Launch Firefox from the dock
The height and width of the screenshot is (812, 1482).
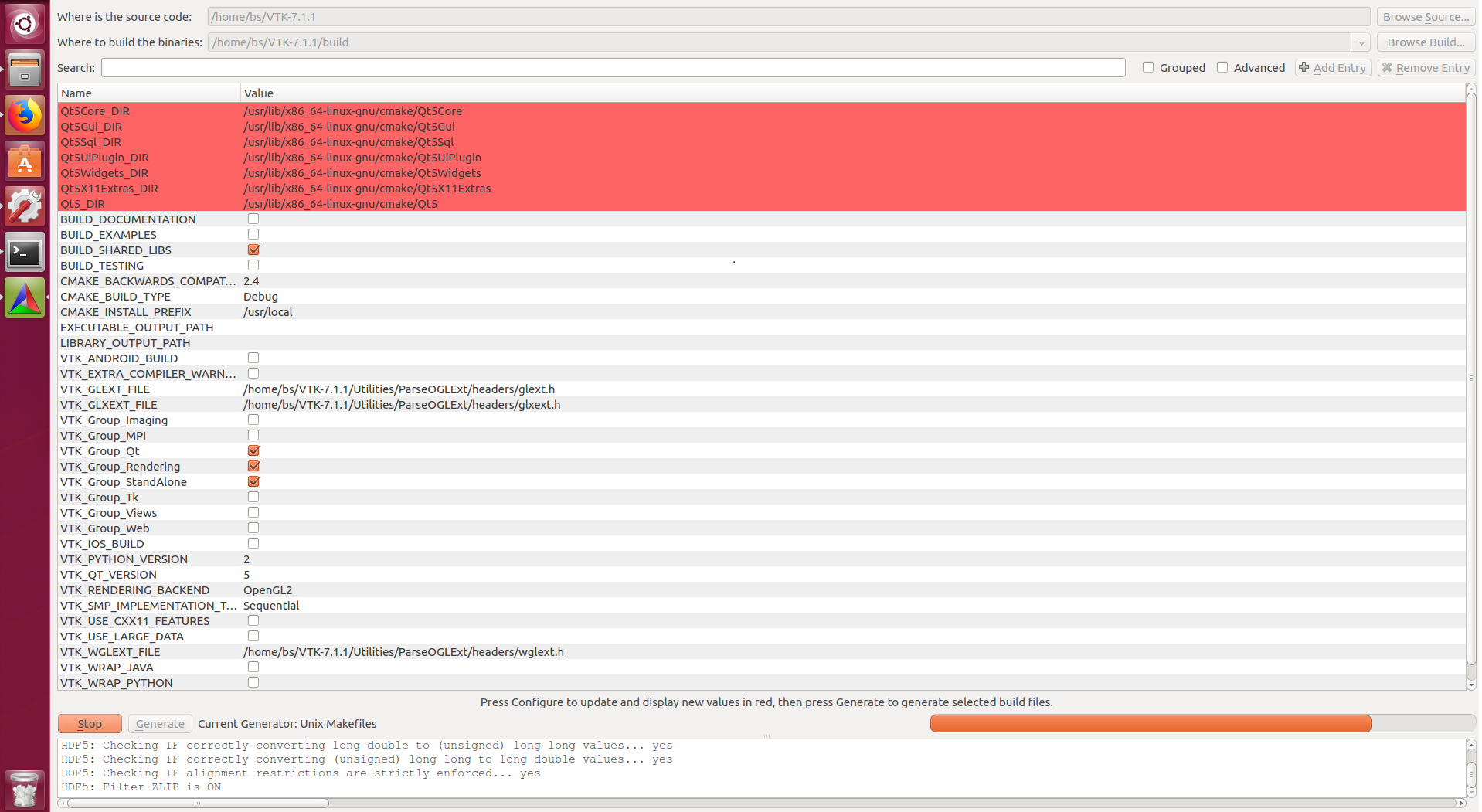tap(25, 115)
